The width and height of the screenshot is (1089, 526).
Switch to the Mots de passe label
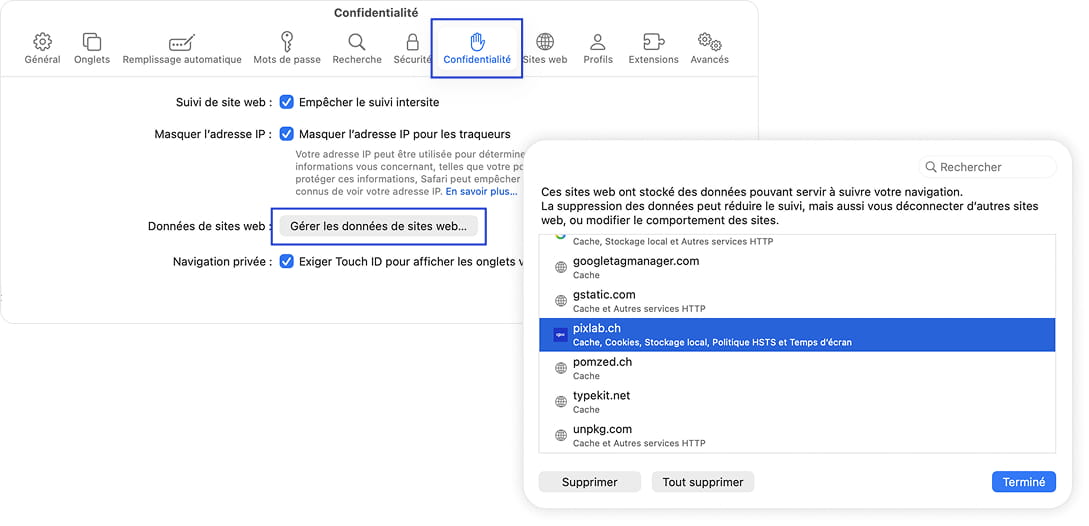pyautogui.click(x=287, y=60)
